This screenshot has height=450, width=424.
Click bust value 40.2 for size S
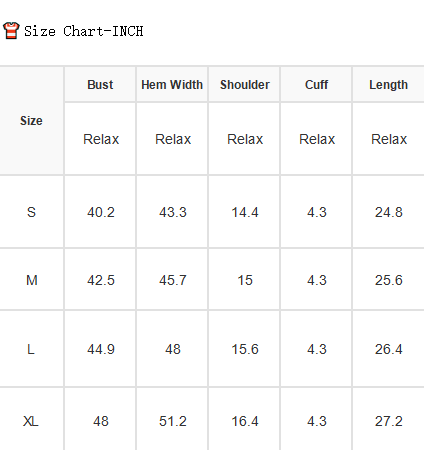click(101, 212)
